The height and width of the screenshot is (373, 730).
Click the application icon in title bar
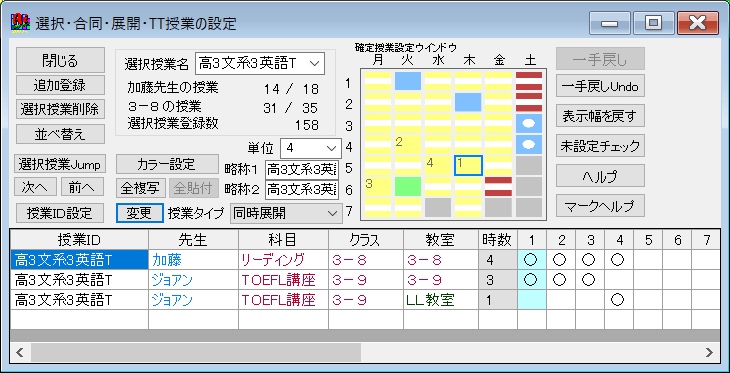pos(20,23)
